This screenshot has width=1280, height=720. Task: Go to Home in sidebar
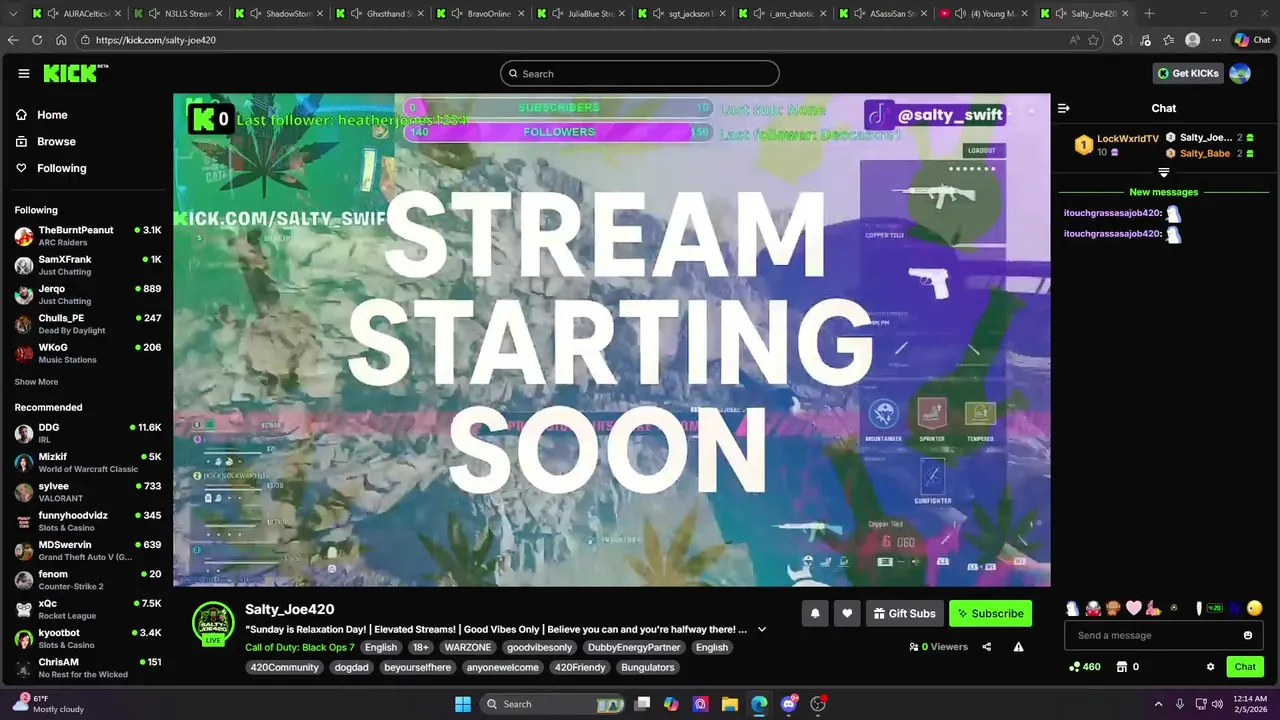pyautogui.click(x=42, y=115)
